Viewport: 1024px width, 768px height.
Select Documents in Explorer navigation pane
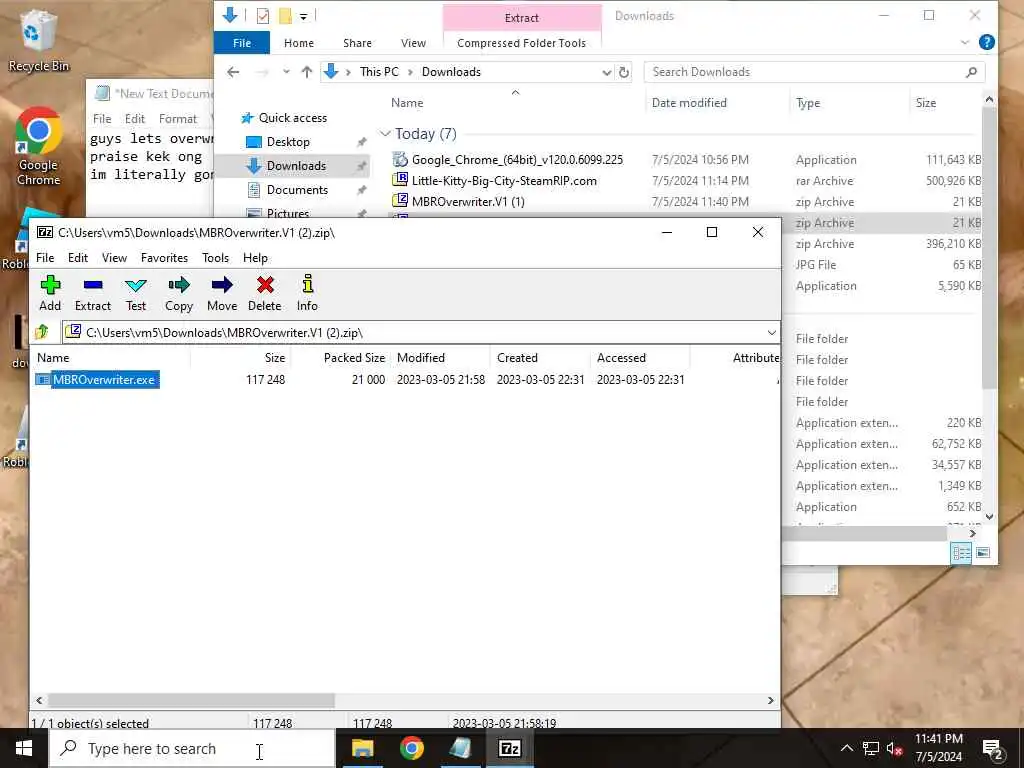point(297,190)
